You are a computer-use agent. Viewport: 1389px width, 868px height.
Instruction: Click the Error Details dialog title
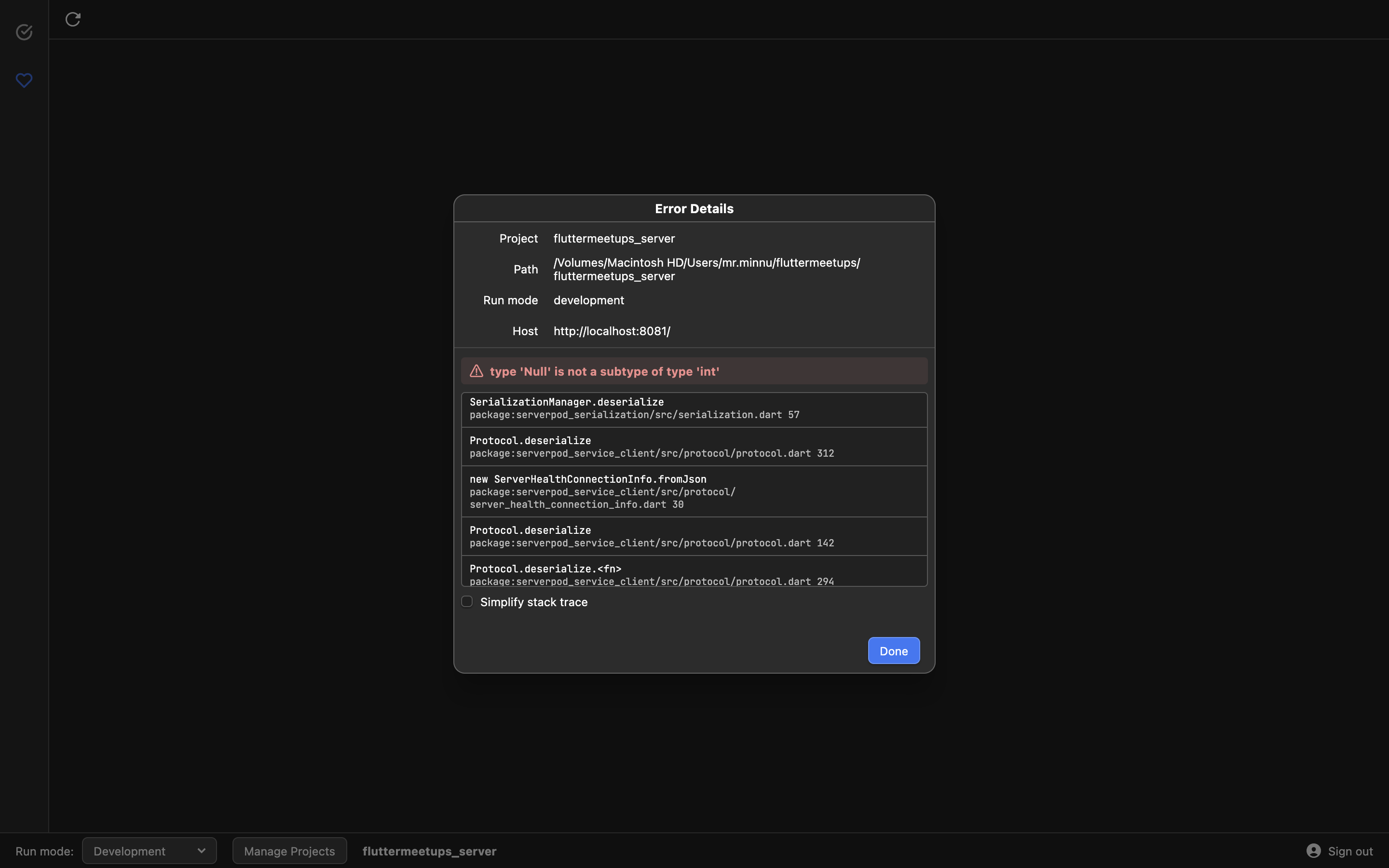(x=694, y=208)
